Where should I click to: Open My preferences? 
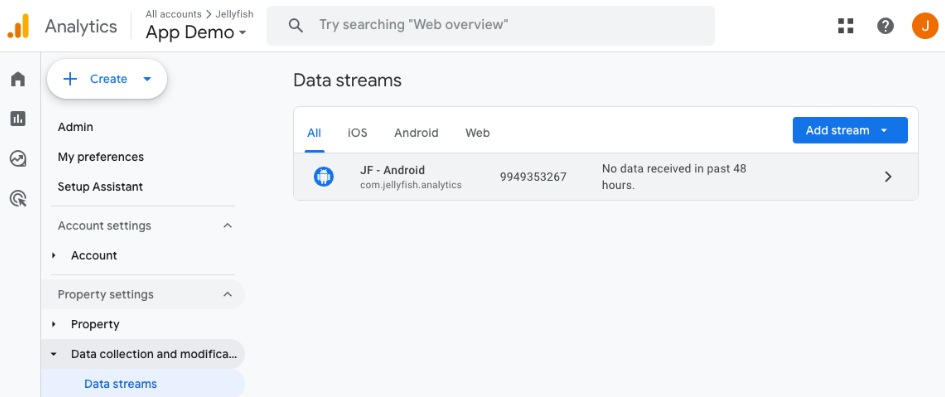pos(101,157)
